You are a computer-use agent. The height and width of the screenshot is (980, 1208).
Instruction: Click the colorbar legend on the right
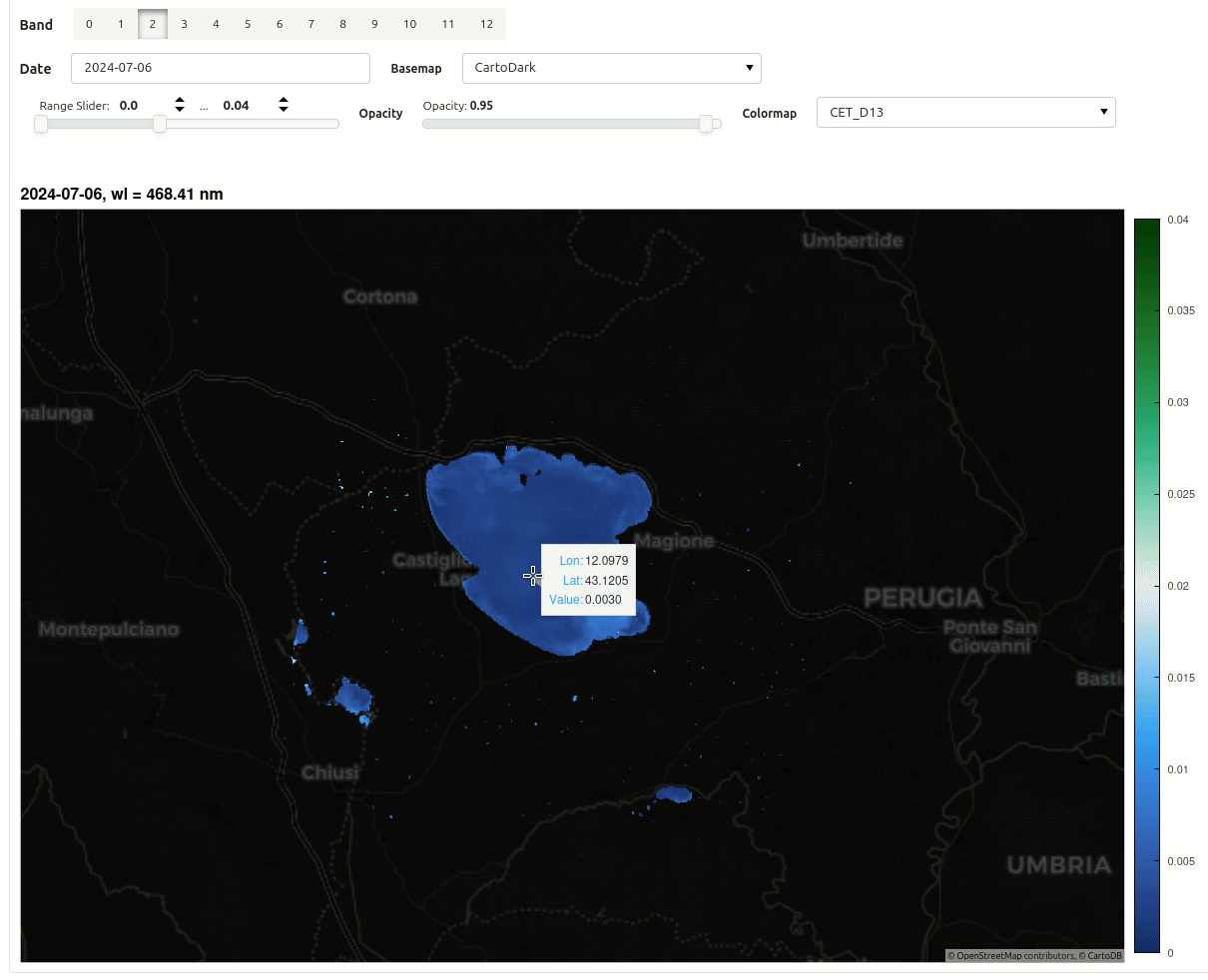[1147, 585]
